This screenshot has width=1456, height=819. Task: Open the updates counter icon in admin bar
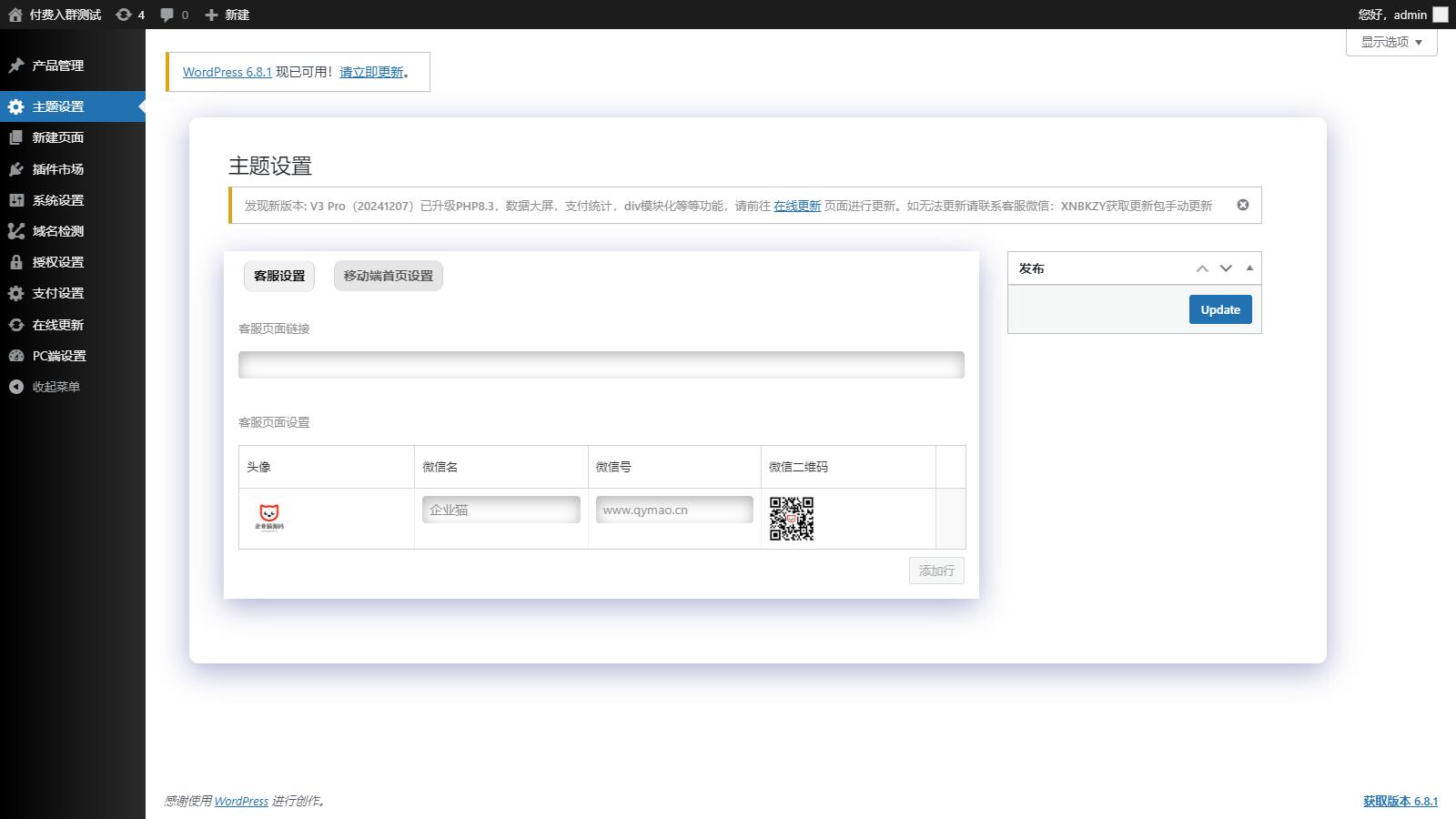point(124,15)
